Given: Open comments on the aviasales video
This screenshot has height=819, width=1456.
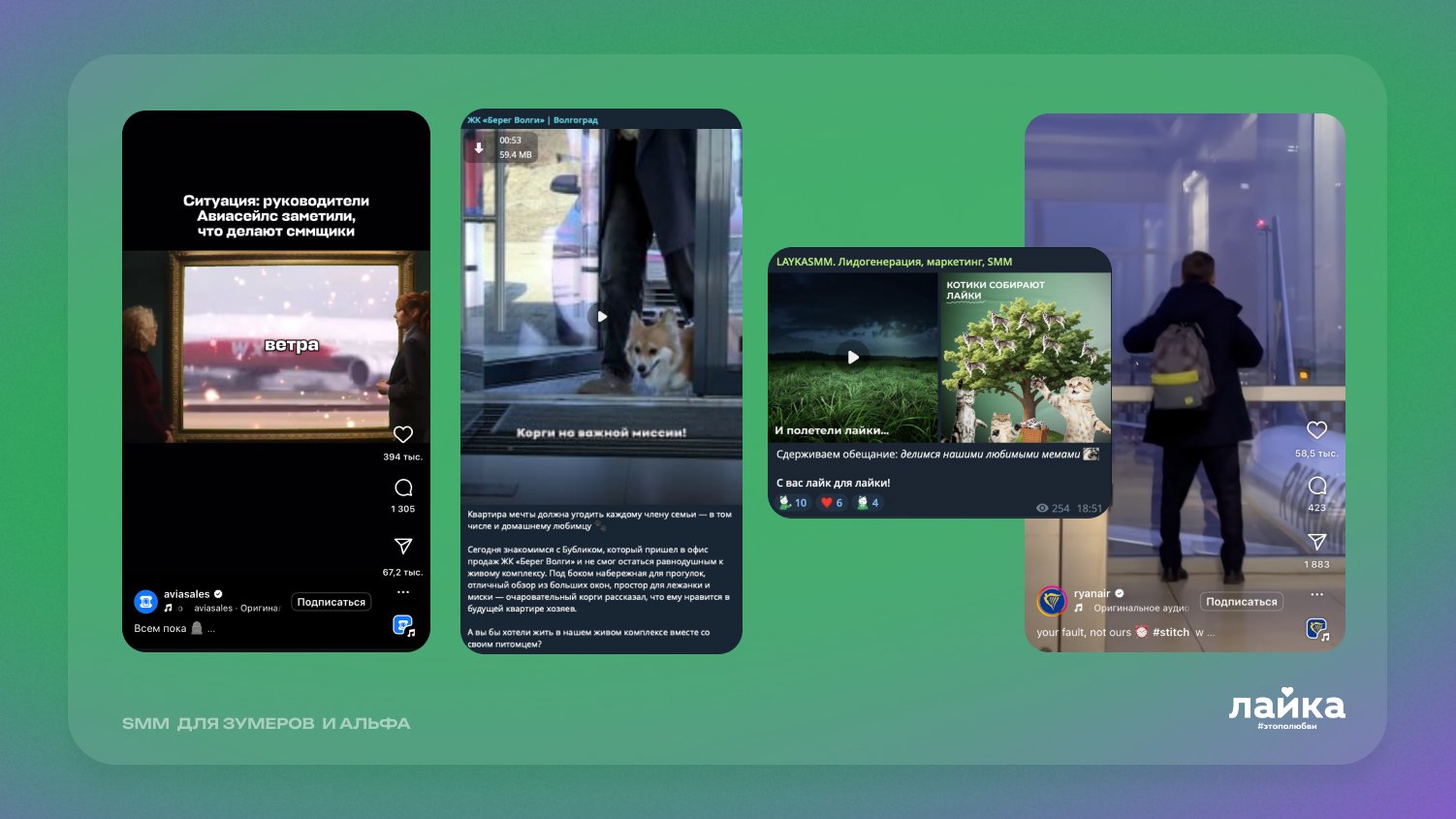Looking at the screenshot, I should coord(403,488).
